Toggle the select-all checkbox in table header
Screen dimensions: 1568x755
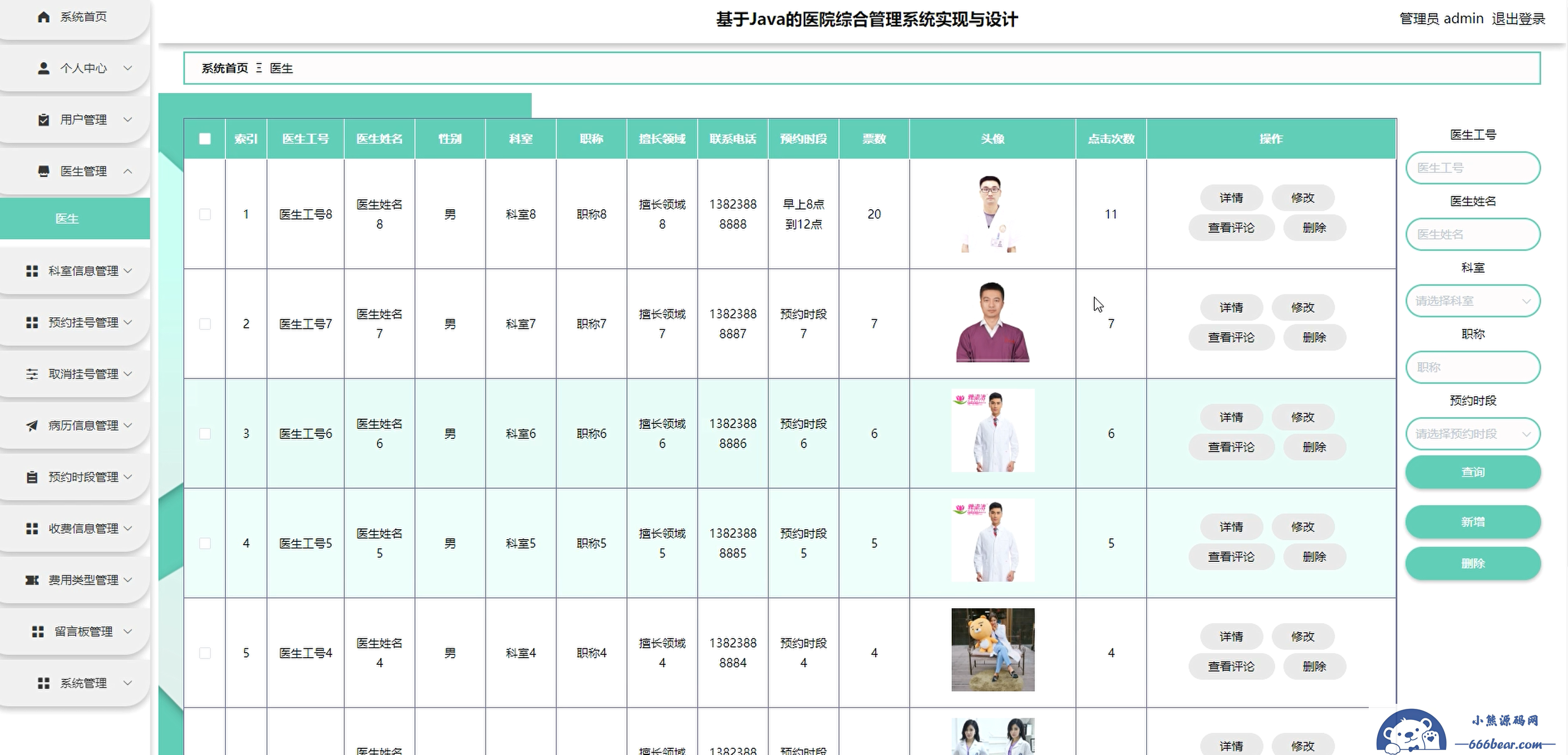pos(205,139)
